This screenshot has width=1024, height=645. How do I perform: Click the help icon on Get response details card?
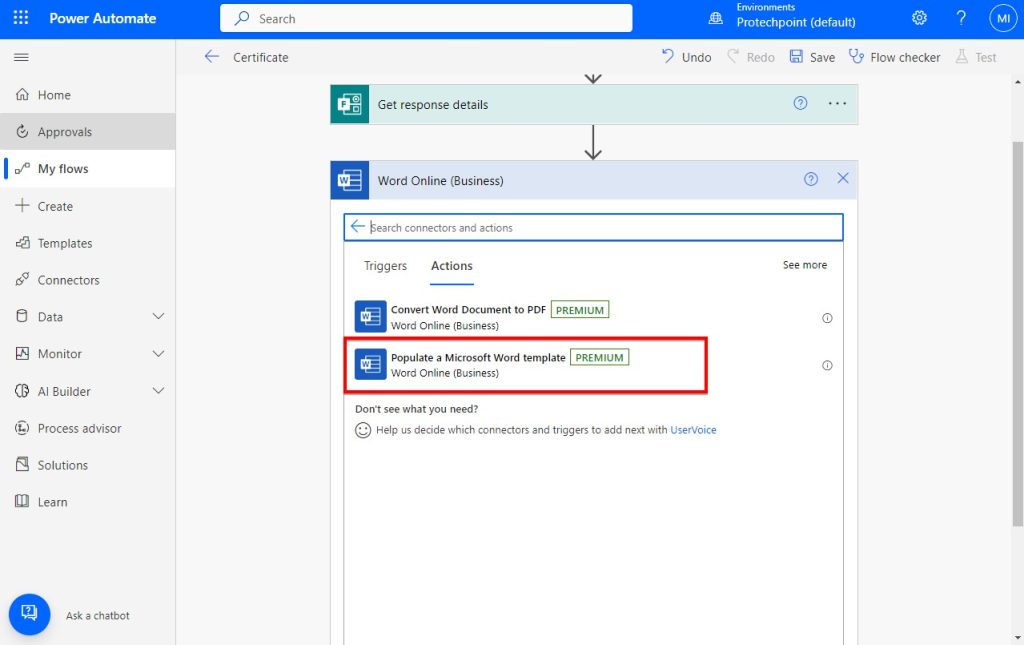tap(800, 104)
